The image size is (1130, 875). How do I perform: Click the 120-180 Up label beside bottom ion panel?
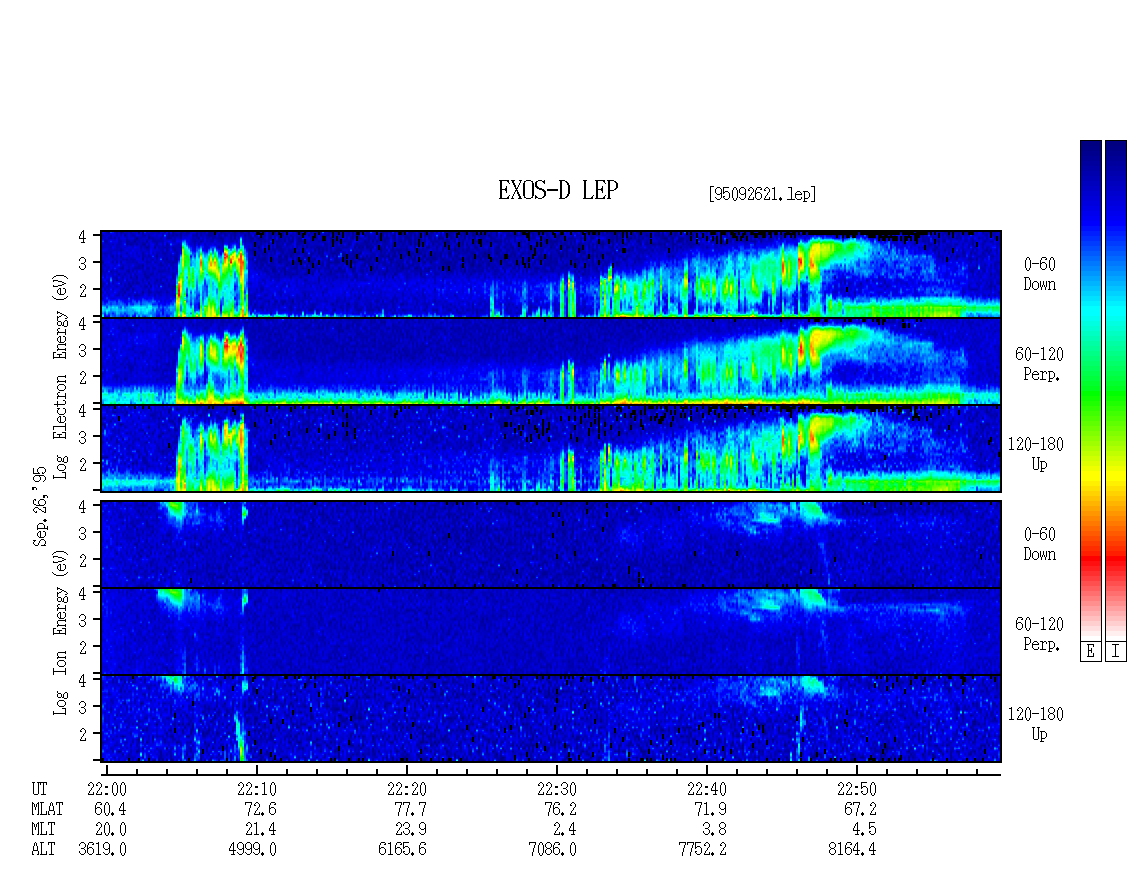[1036, 724]
